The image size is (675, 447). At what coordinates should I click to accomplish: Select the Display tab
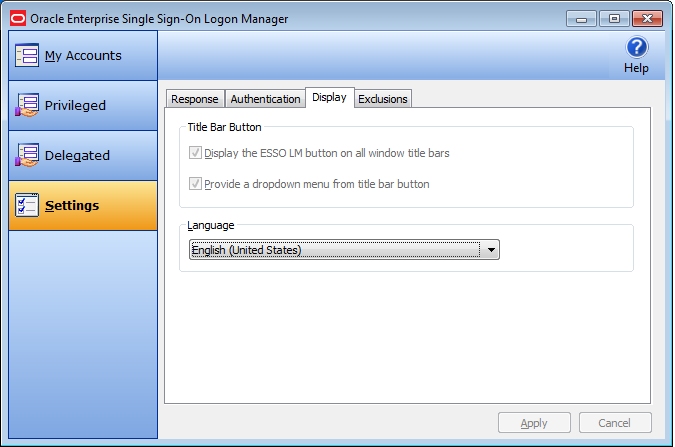329,97
